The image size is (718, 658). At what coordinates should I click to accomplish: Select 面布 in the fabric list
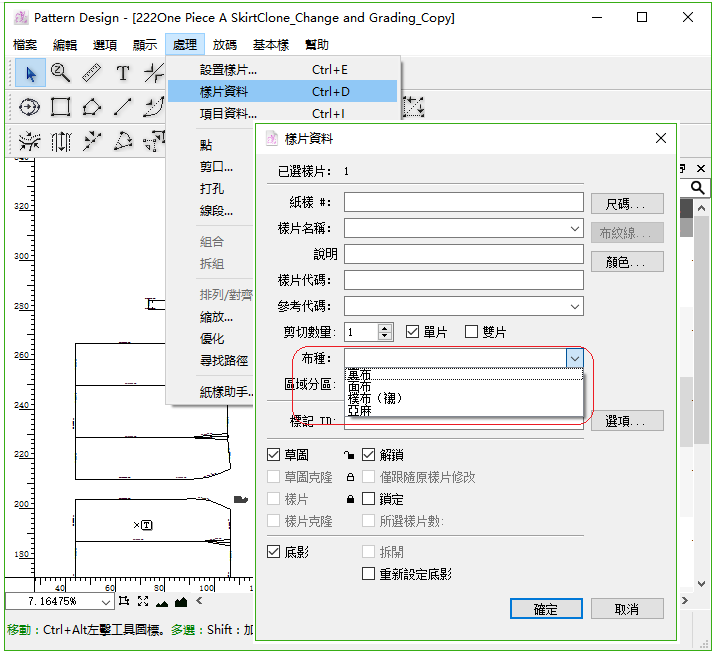tap(360, 386)
